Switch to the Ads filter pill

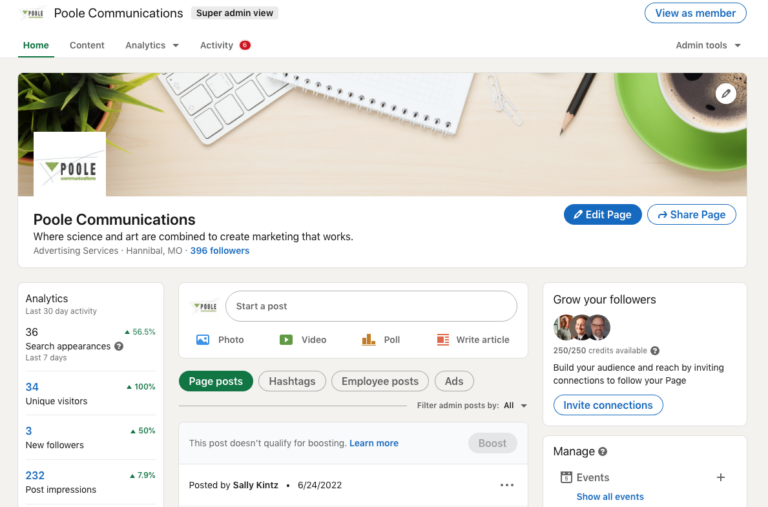click(454, 381)
